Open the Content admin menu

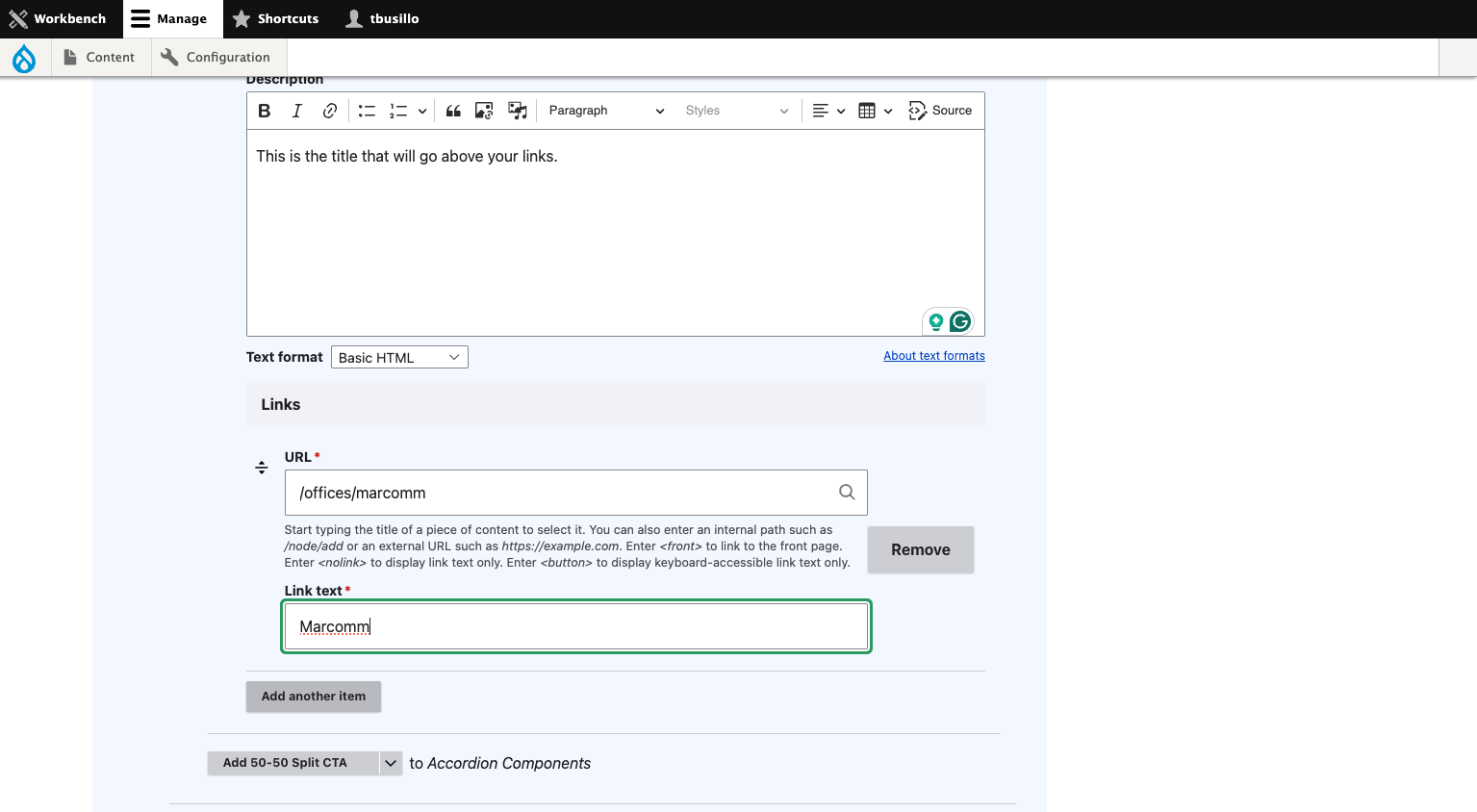point(99,58)
